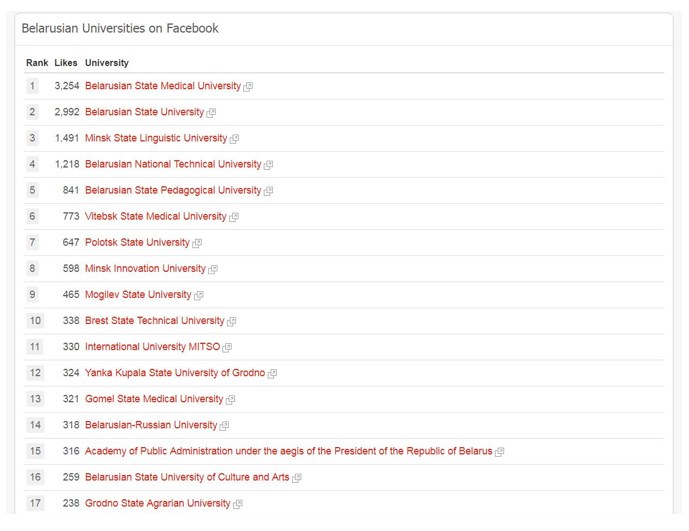Open Minsk Innovation University link

pyautogui.click(x=145, y=269)
